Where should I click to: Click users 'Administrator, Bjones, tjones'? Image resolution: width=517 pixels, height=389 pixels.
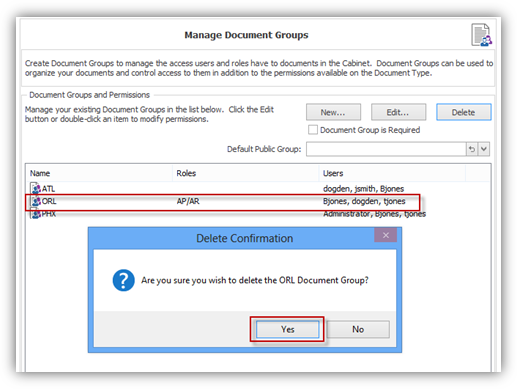pyautogui.click(x=374, y=214)
